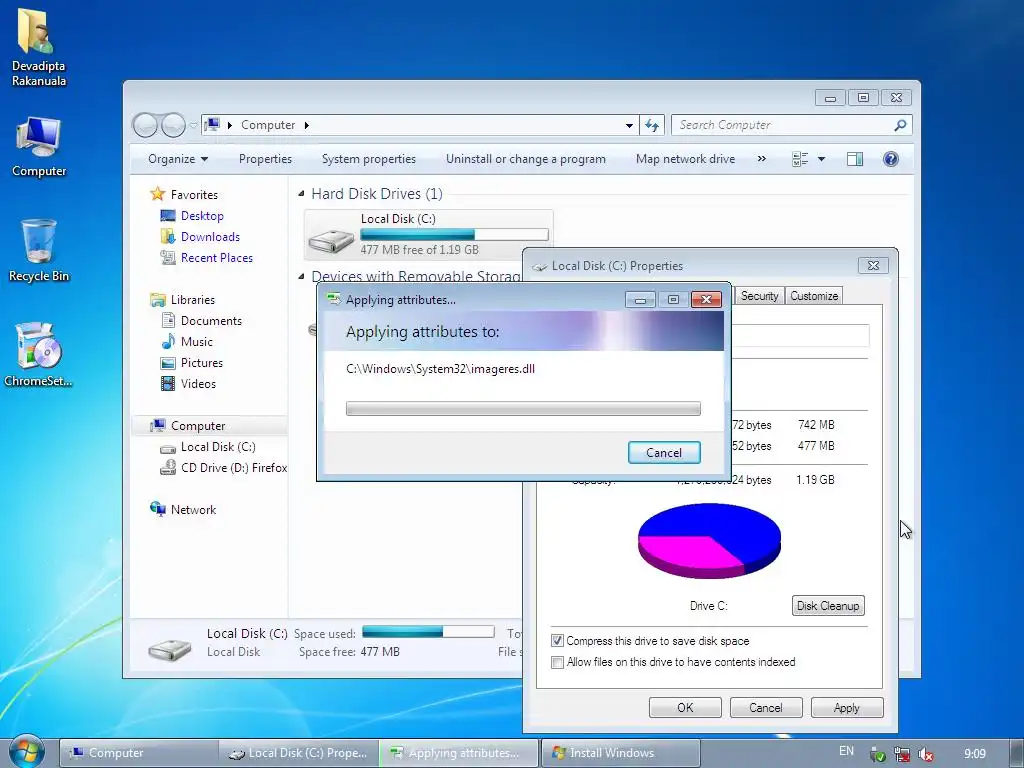This screenshot has width=1024, height=768.
Task: Select the Local Disk (C:) drive icon
Action: coord(331,240)
